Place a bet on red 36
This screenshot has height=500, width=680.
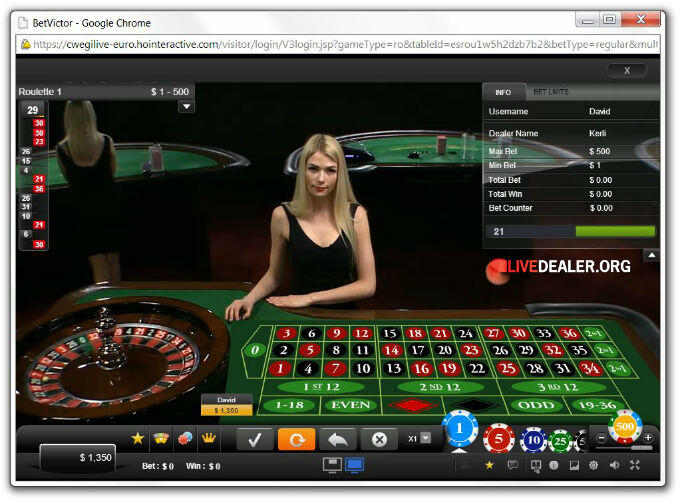tap(569, 333)
